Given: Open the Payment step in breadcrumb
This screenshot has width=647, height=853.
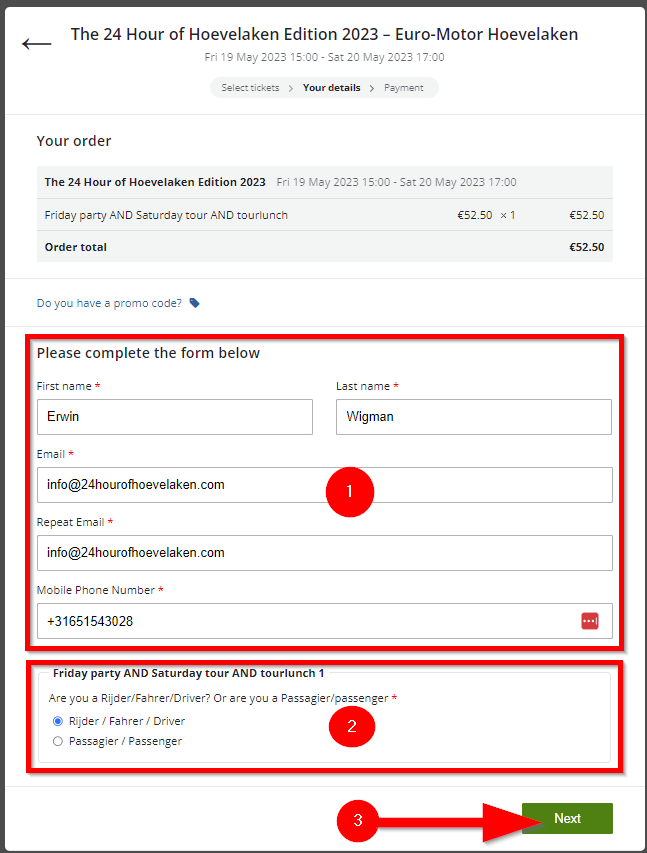Looking at the screenshot, I should pyautogui.click(x=403, y=88).
